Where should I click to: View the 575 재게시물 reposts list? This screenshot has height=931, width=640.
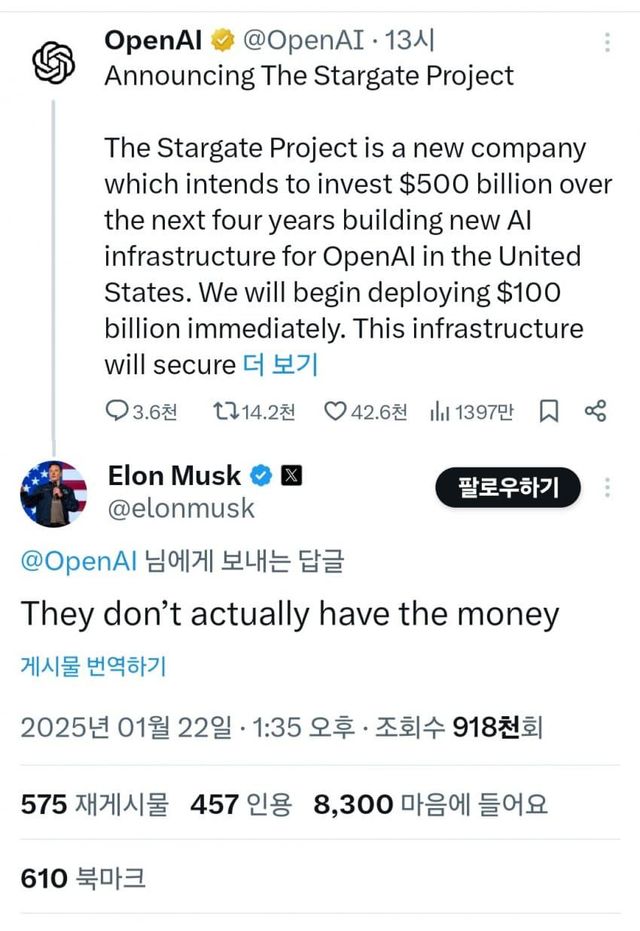[95, 803]
